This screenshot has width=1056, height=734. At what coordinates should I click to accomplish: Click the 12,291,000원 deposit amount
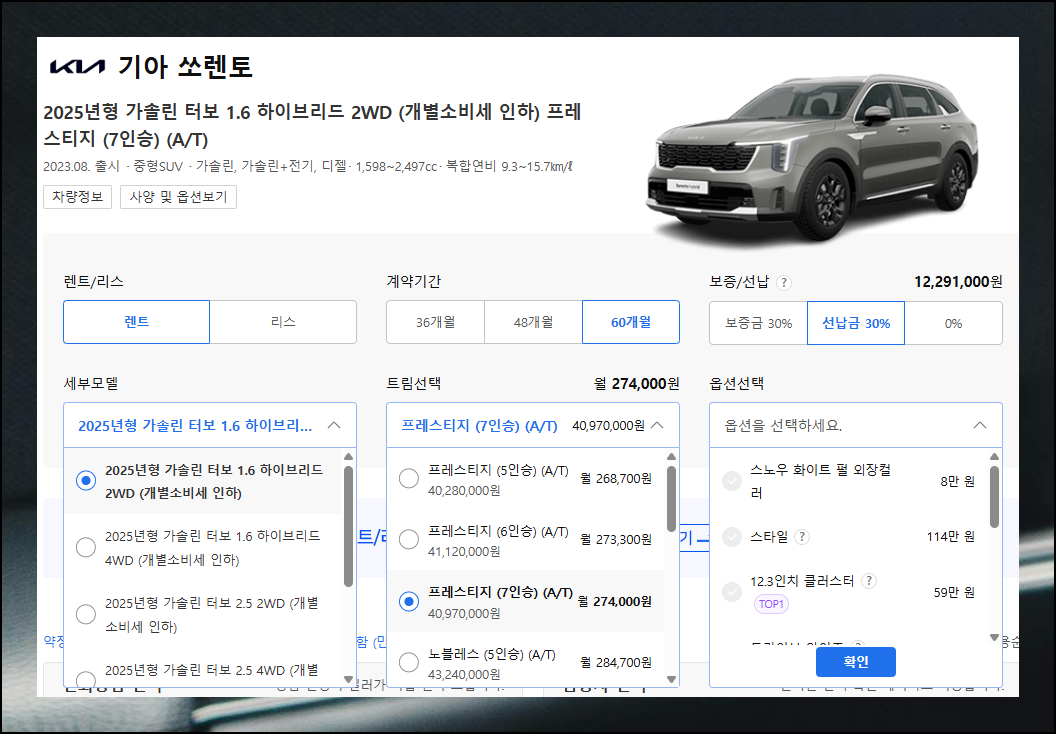click(958, 282)
